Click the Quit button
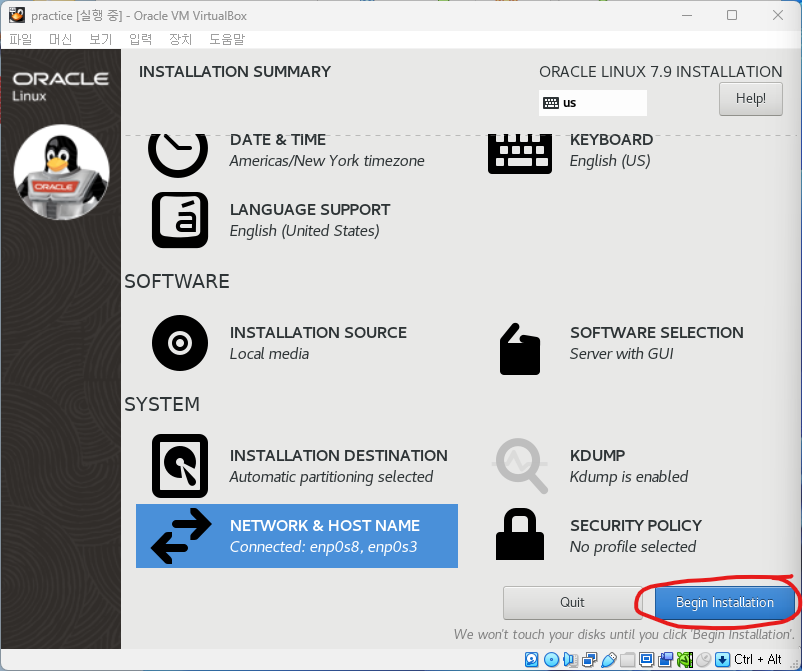Screen dimensions: 803x671 [572, 602]
